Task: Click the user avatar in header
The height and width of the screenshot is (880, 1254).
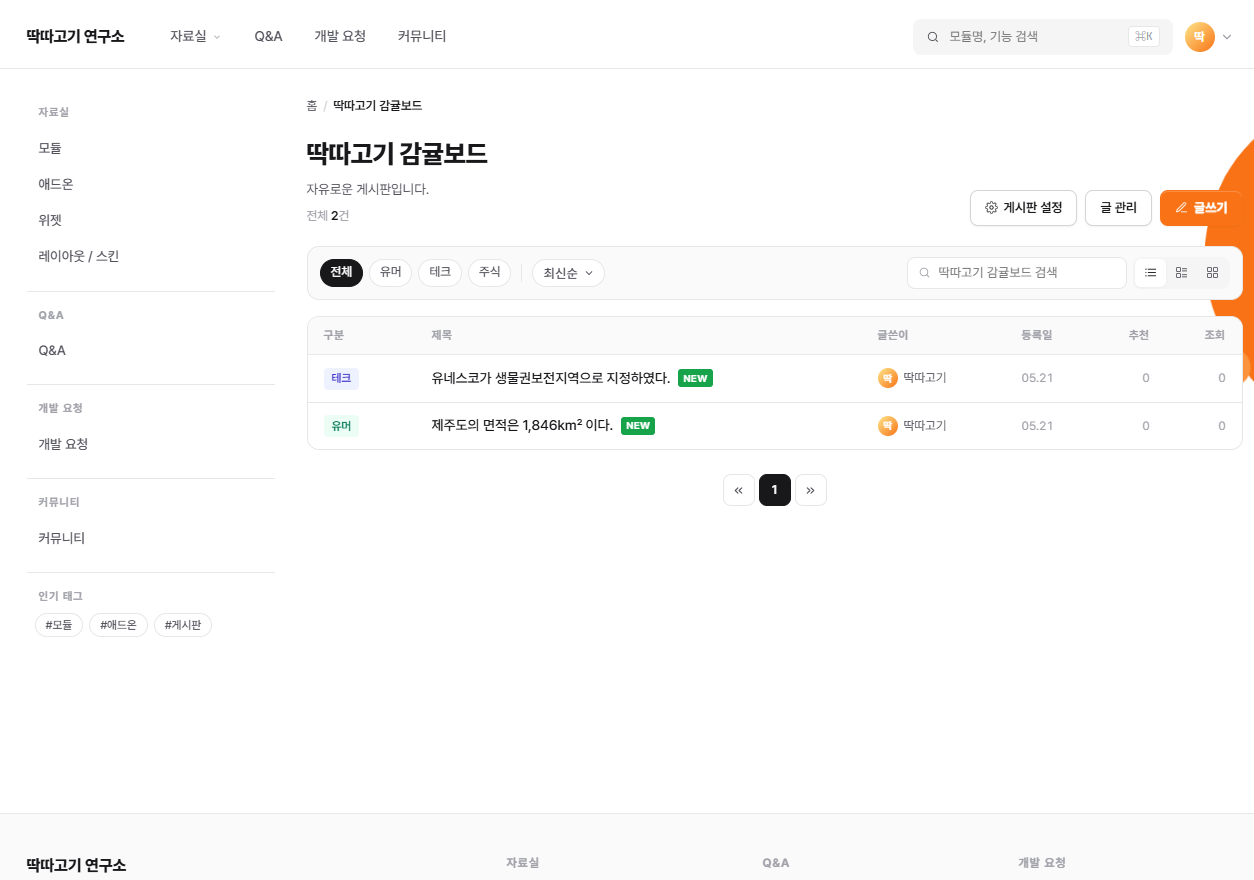Action: tap(1200, 37)
